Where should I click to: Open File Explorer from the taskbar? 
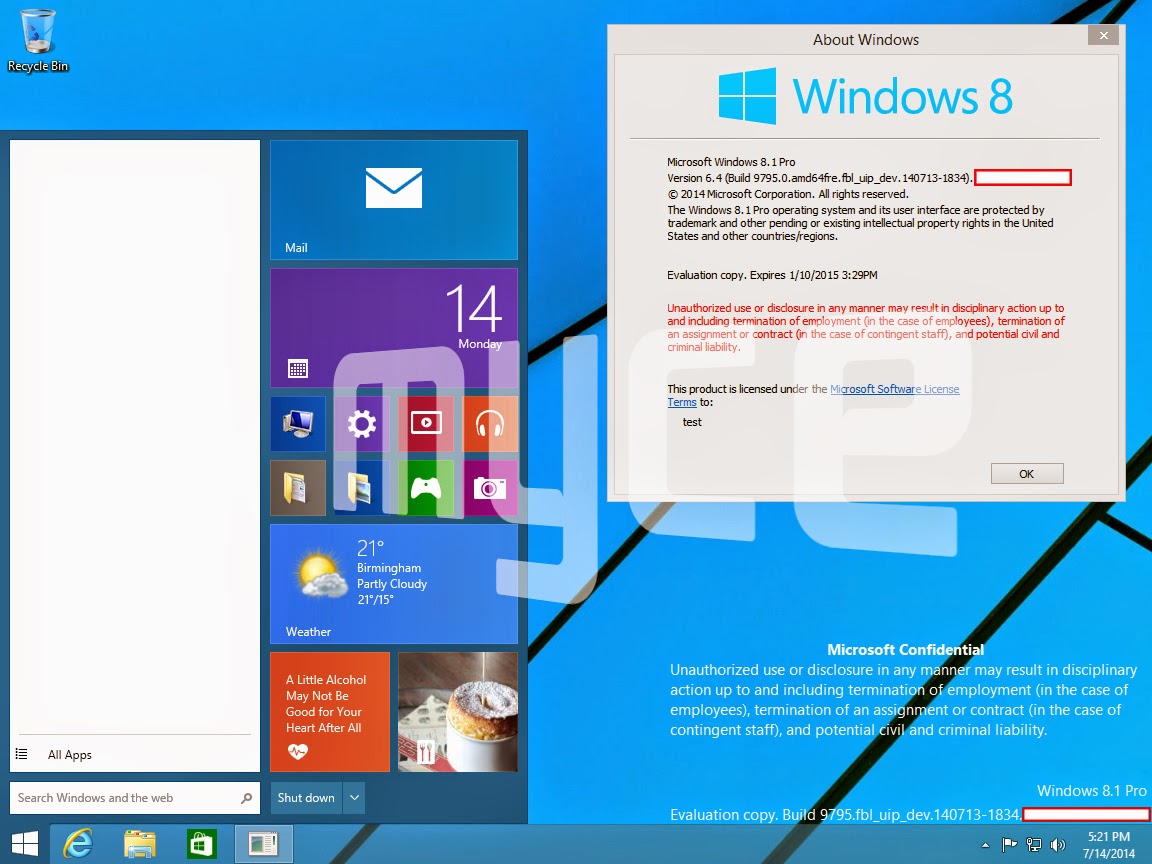[139, 843]
